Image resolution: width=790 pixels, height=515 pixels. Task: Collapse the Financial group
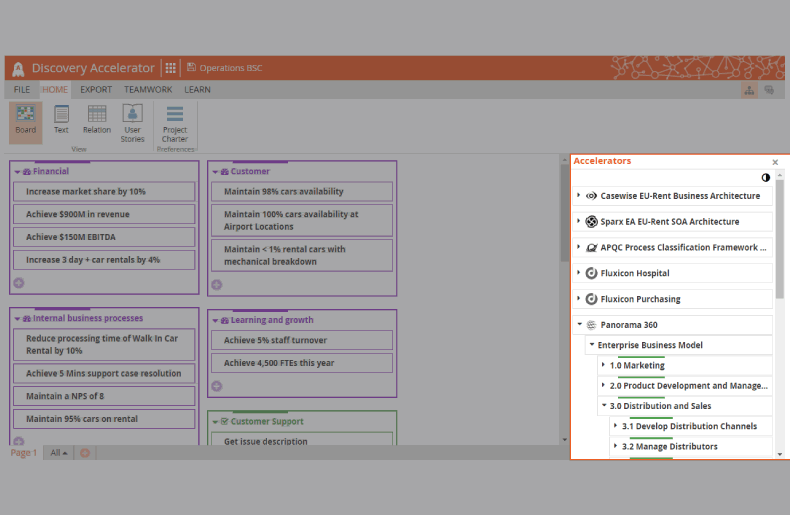[x=17, y=172]
